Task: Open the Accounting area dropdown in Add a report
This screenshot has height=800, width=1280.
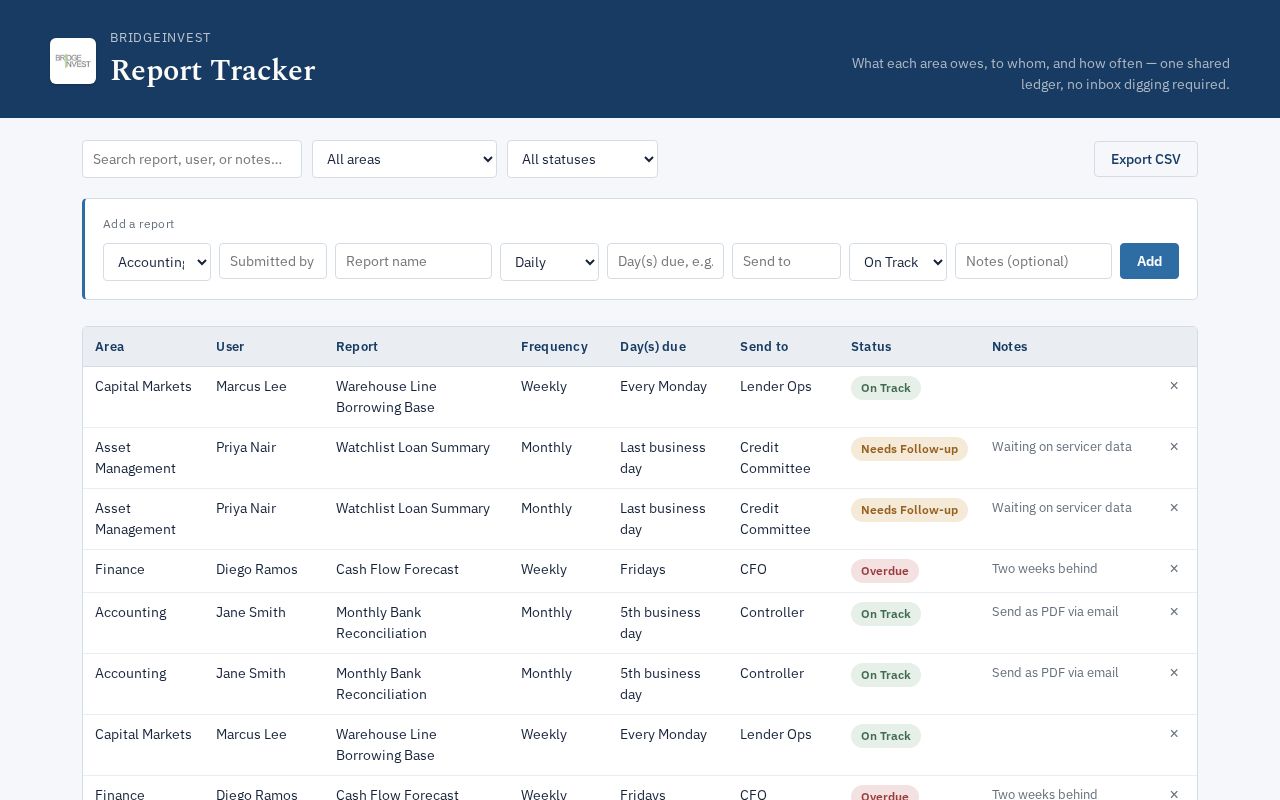Action: coord(157,262)
